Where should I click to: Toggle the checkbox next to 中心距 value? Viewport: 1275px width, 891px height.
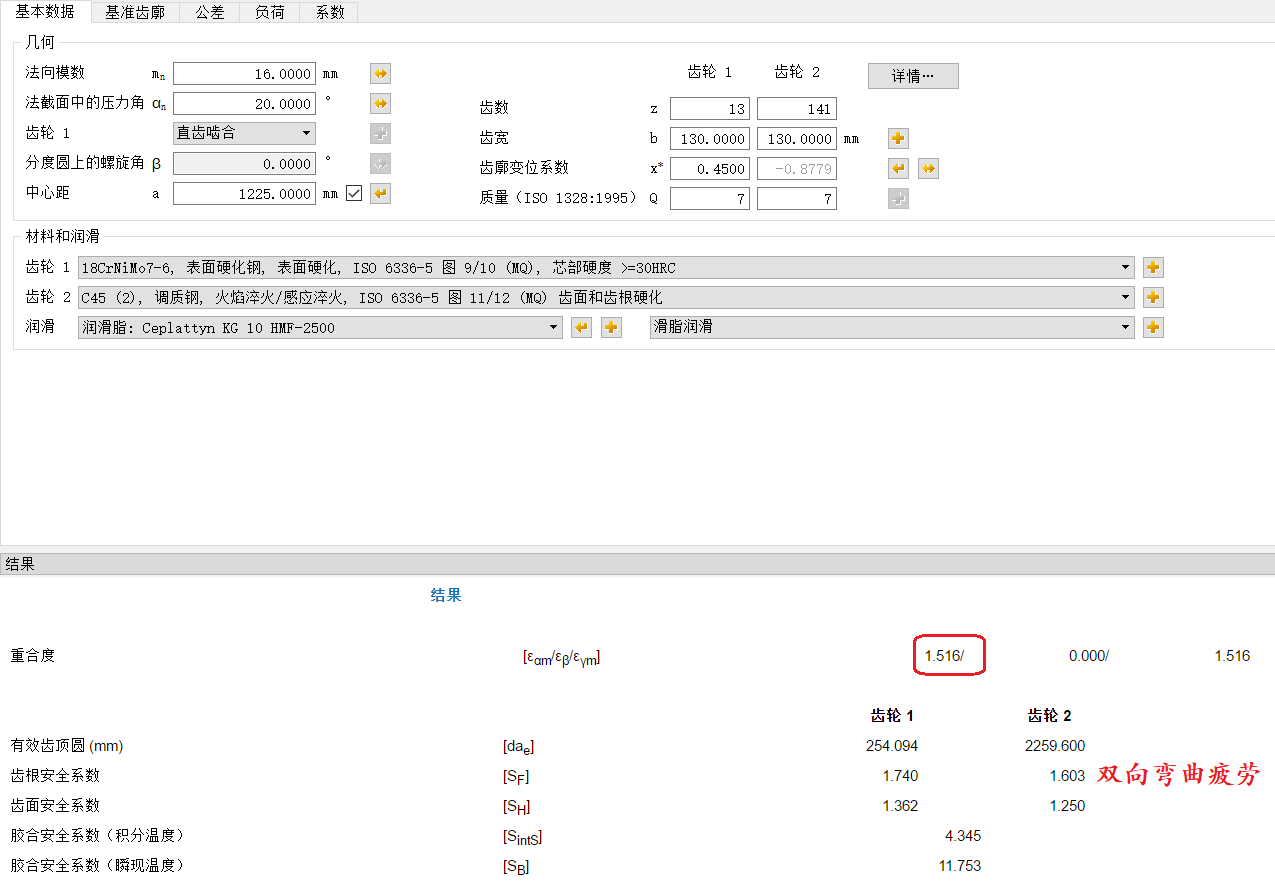(354, 194)
